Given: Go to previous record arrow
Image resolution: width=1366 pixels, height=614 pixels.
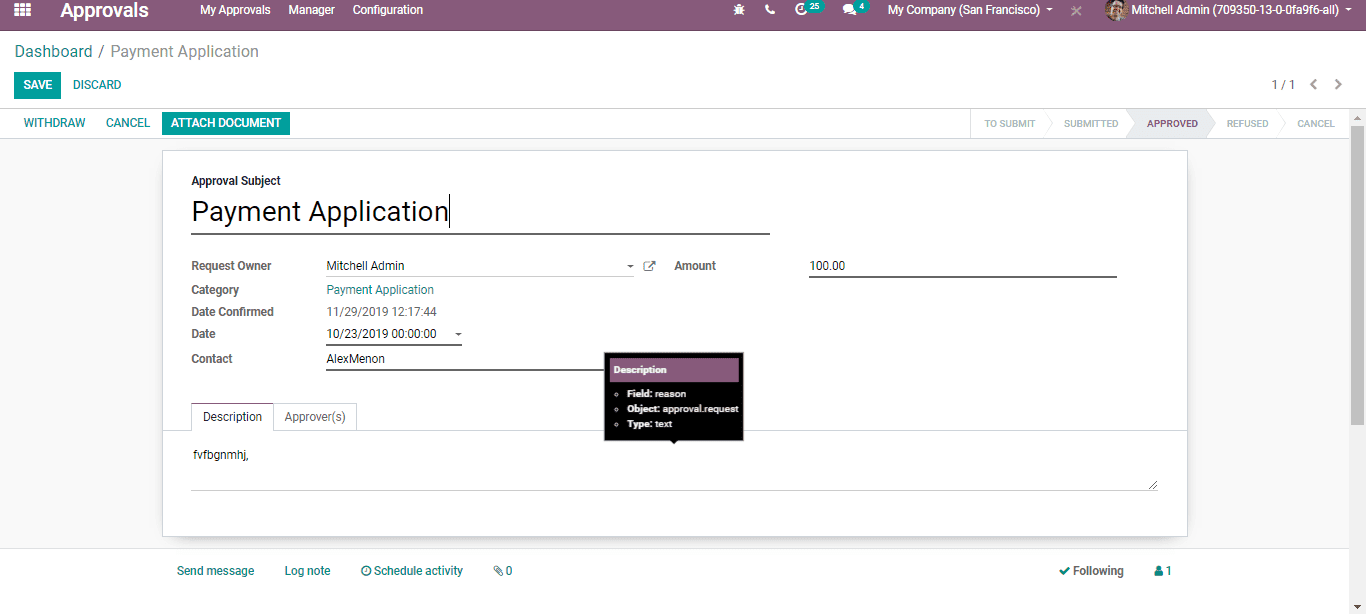Looking at the screenshot, I should click(x=1314, y=85).
